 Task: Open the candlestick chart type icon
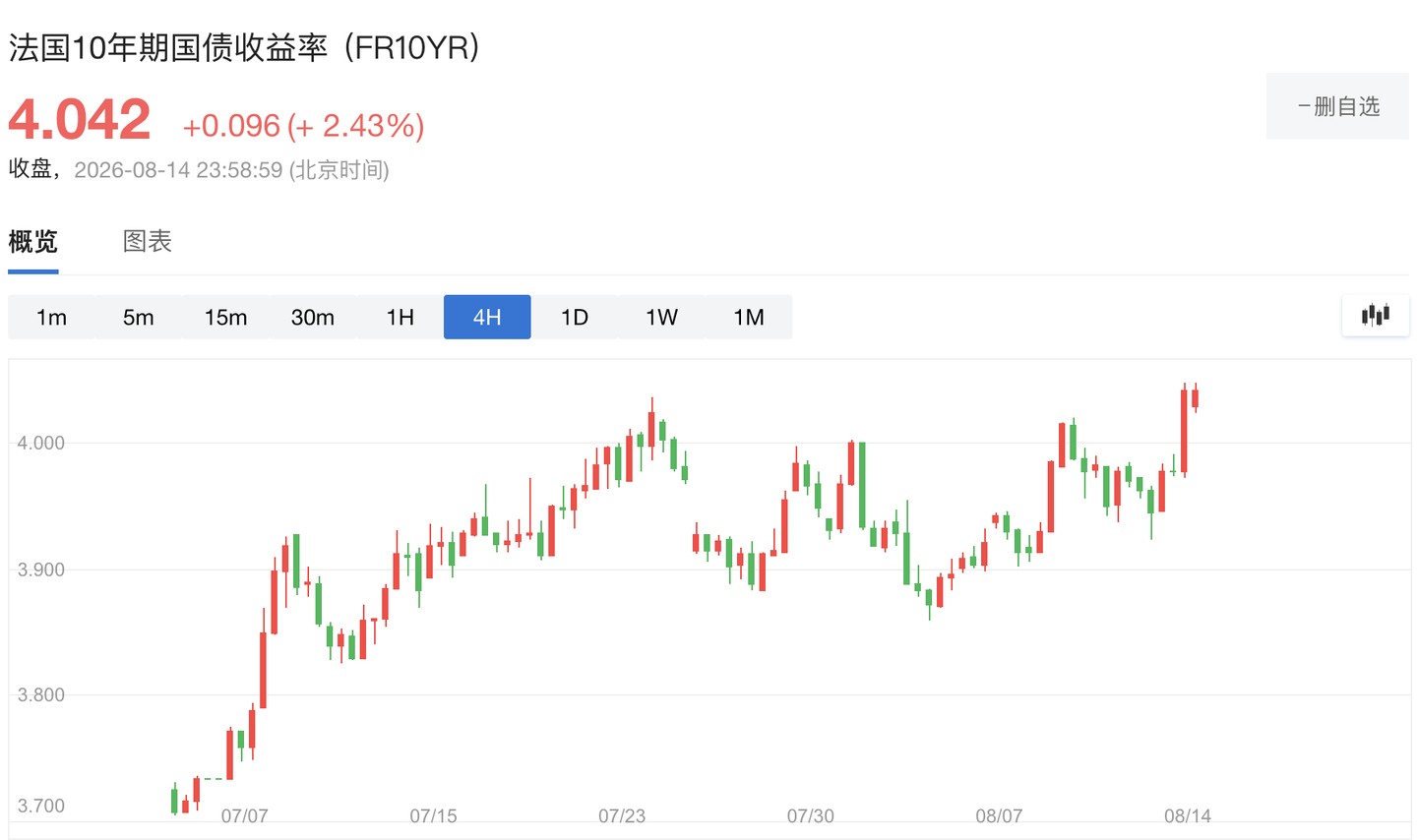(1376, 316)
